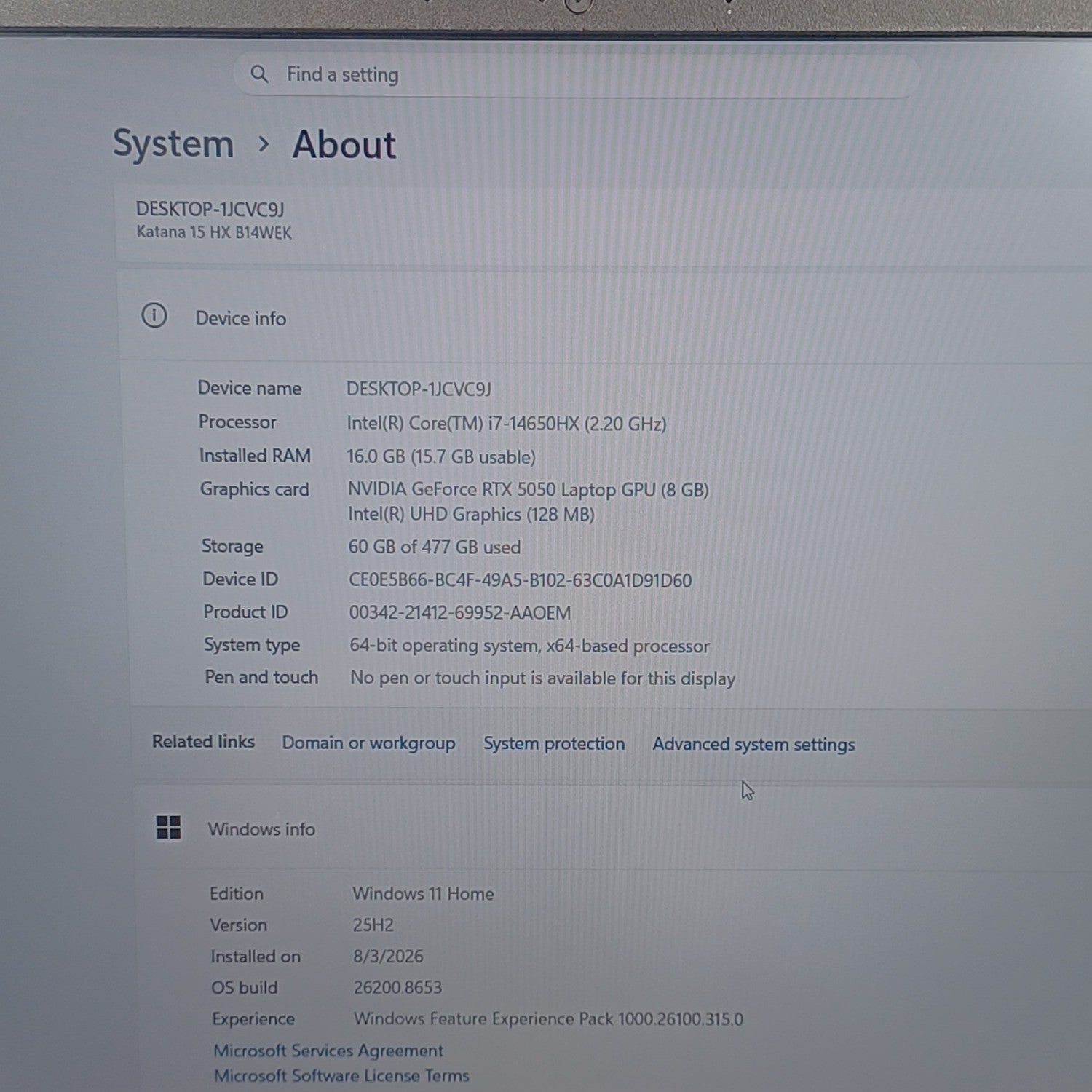Click the Pen and touch label

coord(261,677)
